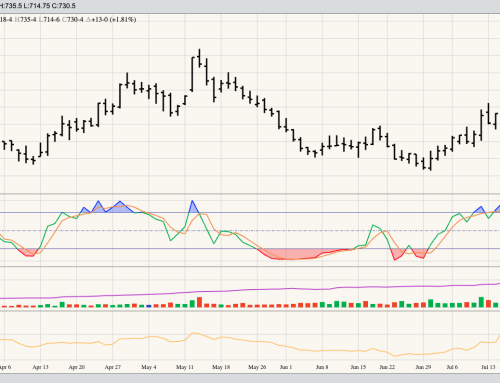
Task: Click the 'Apr 27' date axis label
Action: (113, 367)
